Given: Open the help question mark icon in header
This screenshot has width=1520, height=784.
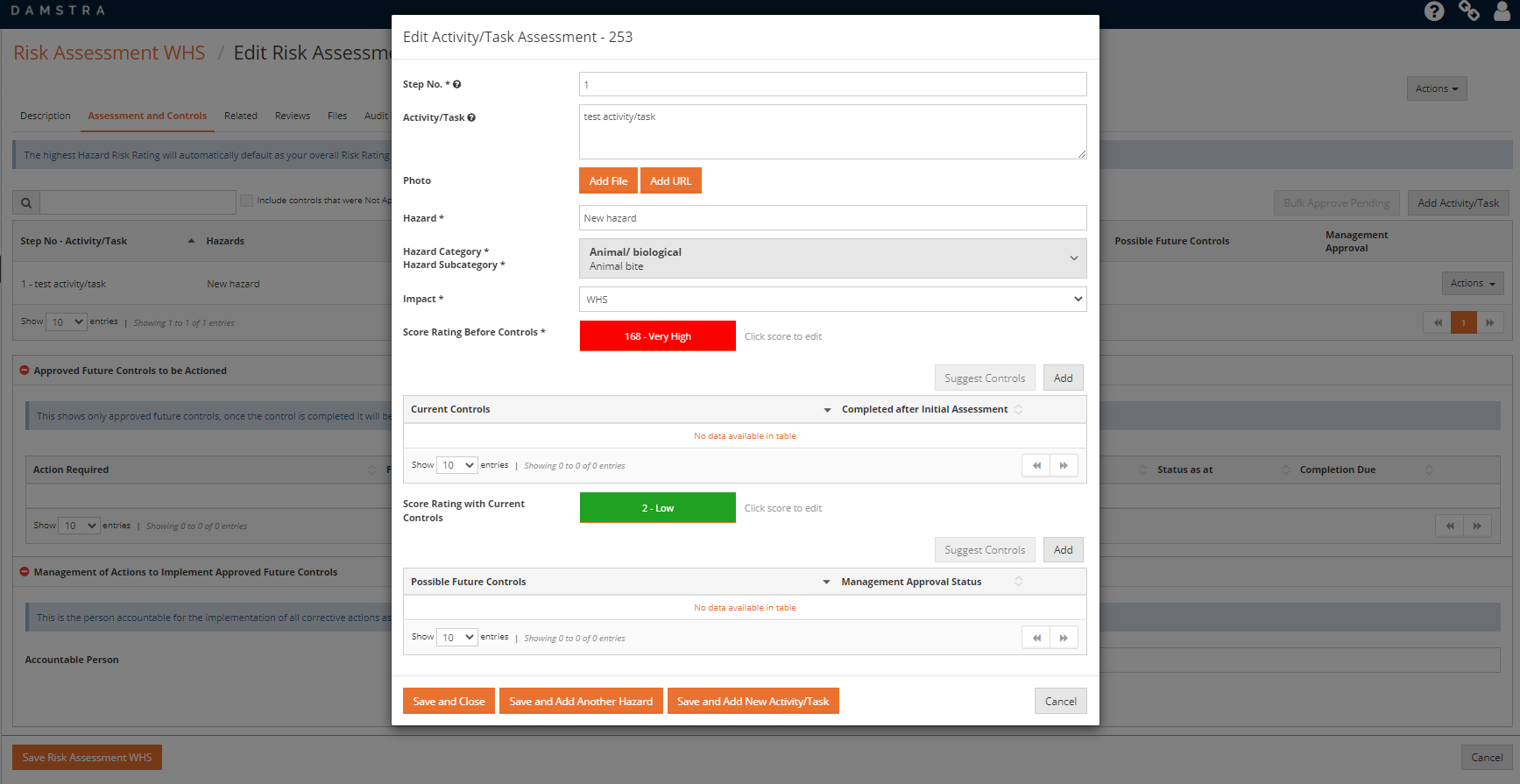Looking at the screenshot, I should click(x=1434, y=11).
